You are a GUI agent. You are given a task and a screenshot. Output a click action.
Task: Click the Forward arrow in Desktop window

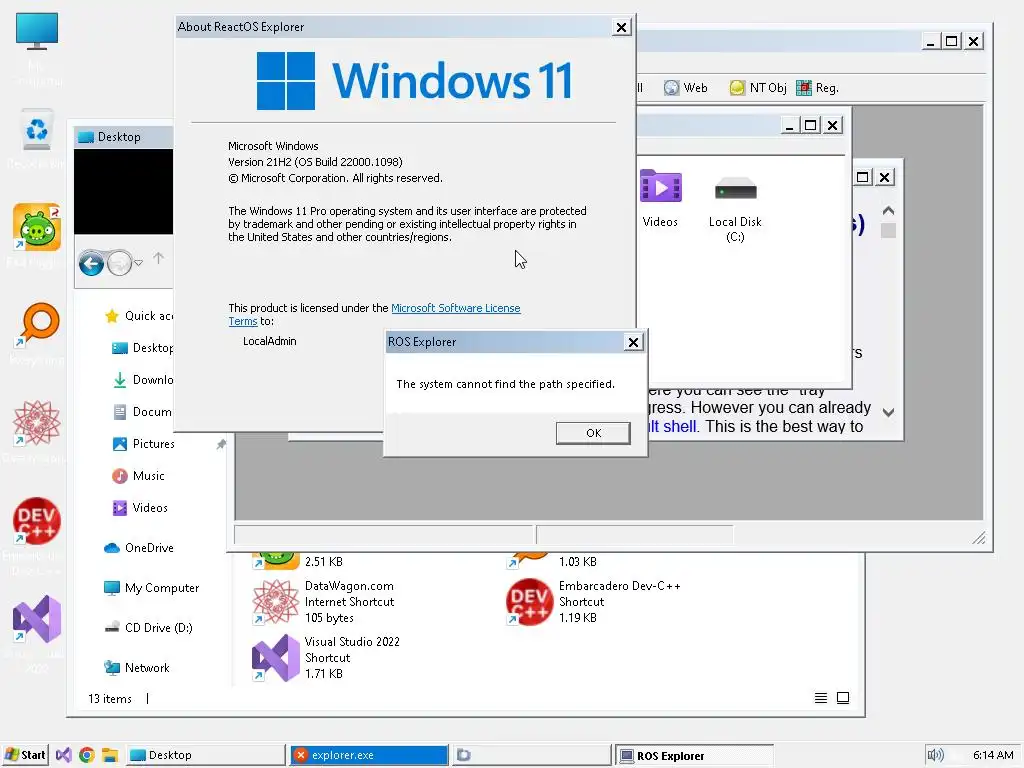(119, 264)
